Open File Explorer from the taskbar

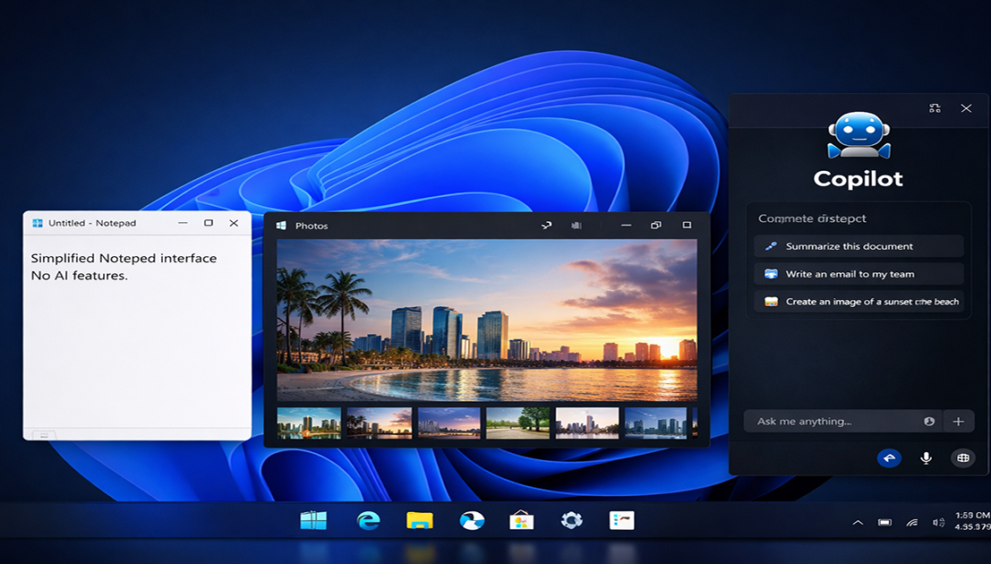pos(420,520)
